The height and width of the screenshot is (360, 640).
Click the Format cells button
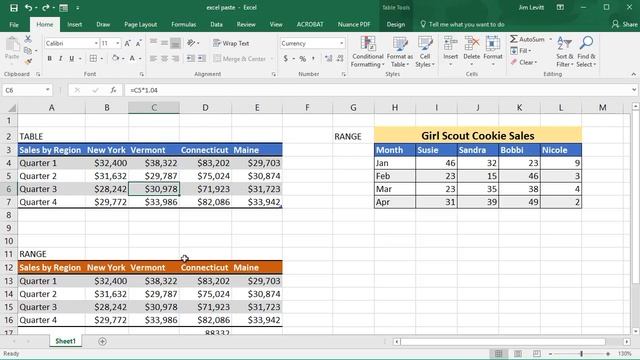(493, 52)
